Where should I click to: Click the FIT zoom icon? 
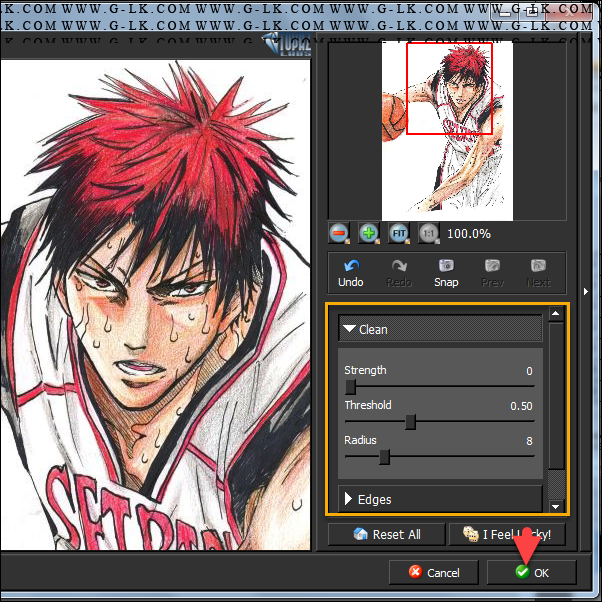399,233
